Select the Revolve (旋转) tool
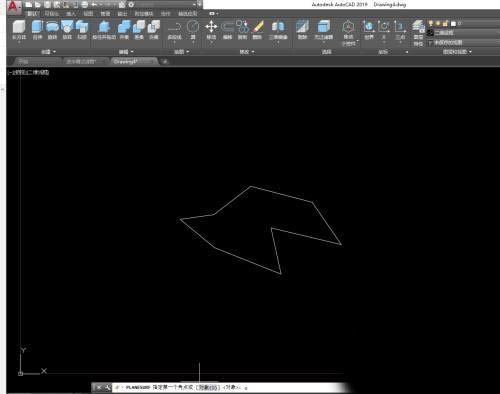Screen dimensions: 500x394 [x=52, y=30]
